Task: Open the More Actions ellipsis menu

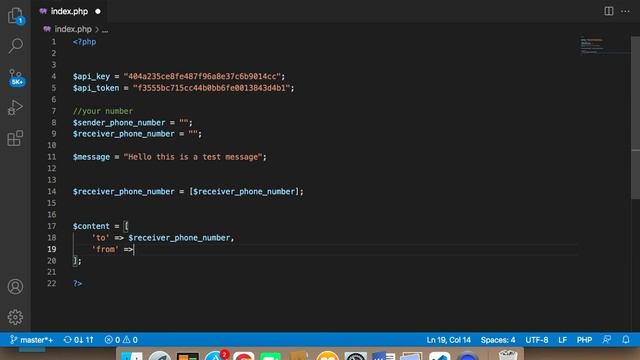Action: [625, 11]
